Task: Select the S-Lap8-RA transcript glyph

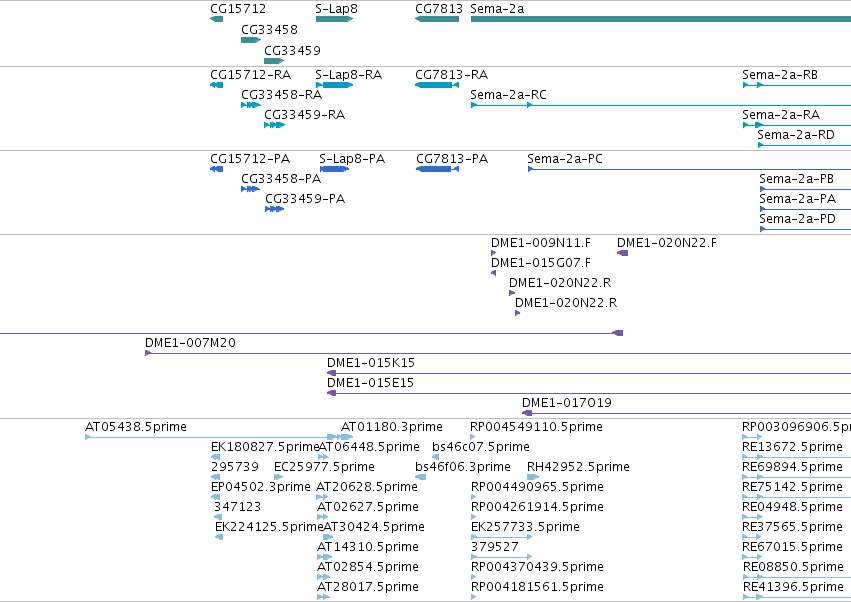Action: click(x=334, y=85)
